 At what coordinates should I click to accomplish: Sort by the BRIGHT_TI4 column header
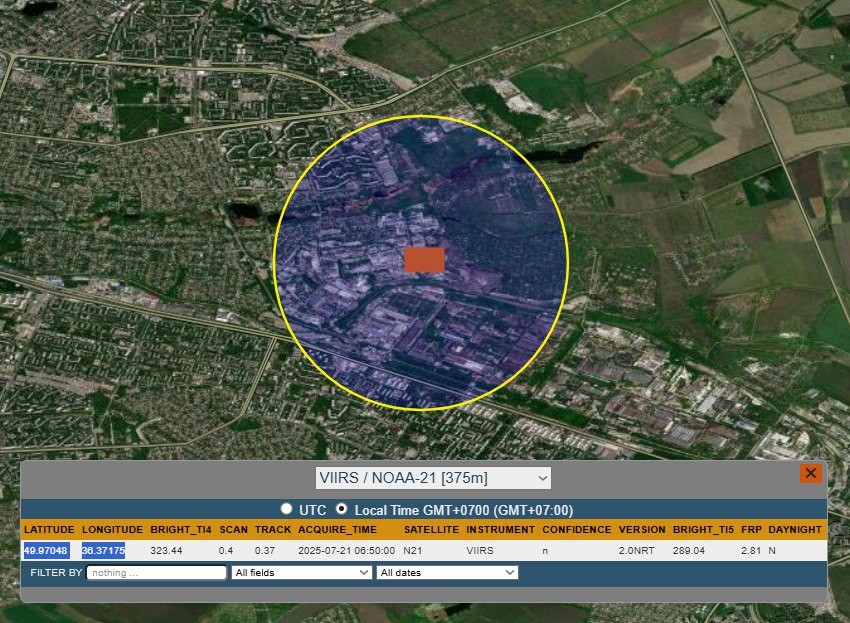[181, 530]
